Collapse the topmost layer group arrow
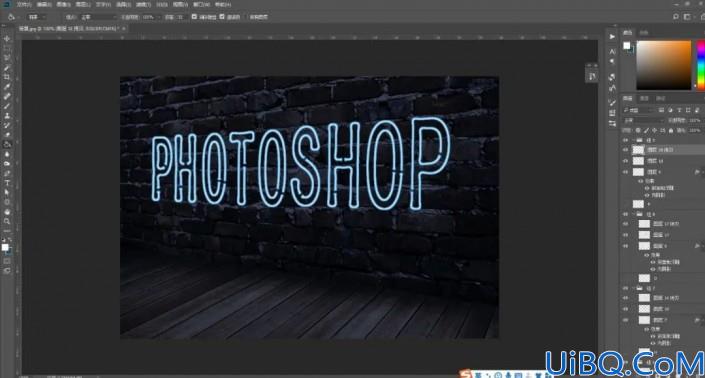Screen dimensions: 705x378 [634, 140]
